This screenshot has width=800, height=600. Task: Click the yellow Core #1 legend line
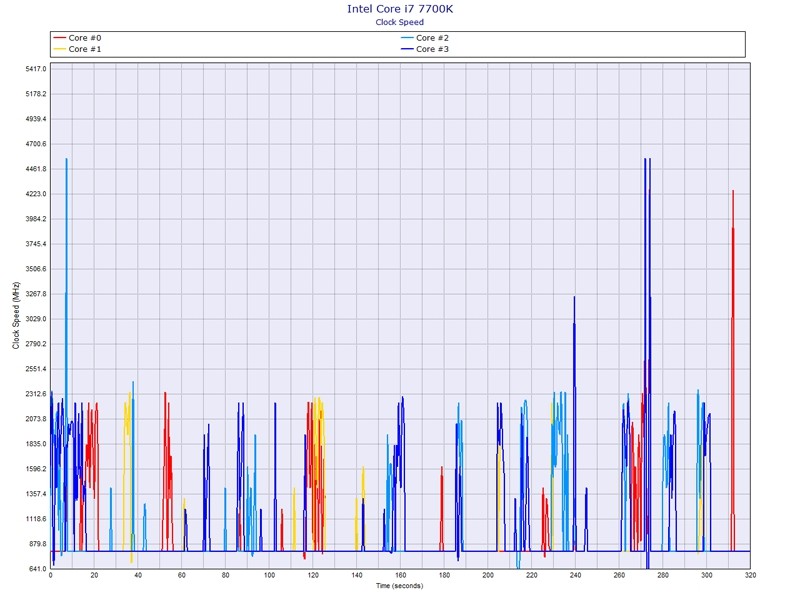[x=59, y=49]
